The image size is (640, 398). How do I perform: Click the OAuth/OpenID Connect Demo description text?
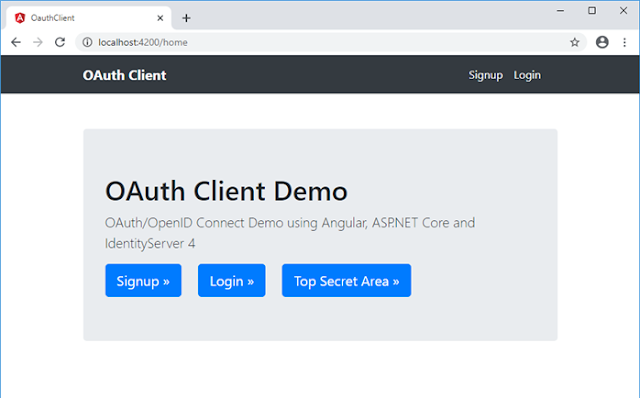290,233
